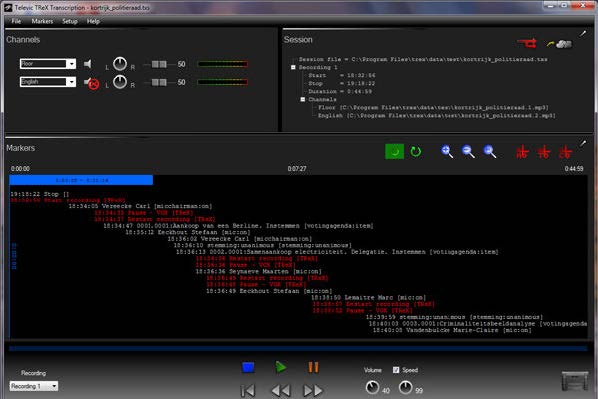The width and height of the screenshot is (598, 399).
Task: Select the Stop = 19:18:22 row
Action: [342, 83]
